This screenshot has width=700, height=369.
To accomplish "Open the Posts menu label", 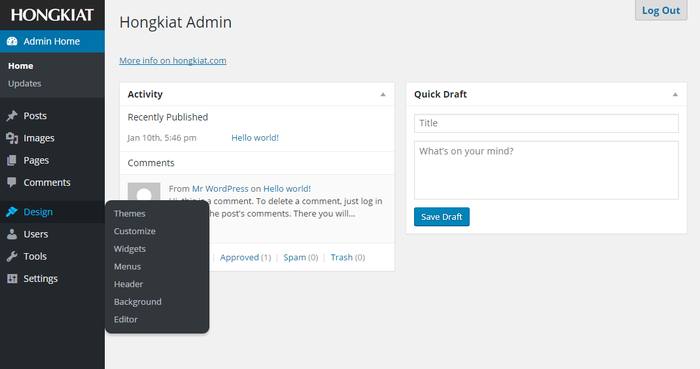I will pos(35,116).
